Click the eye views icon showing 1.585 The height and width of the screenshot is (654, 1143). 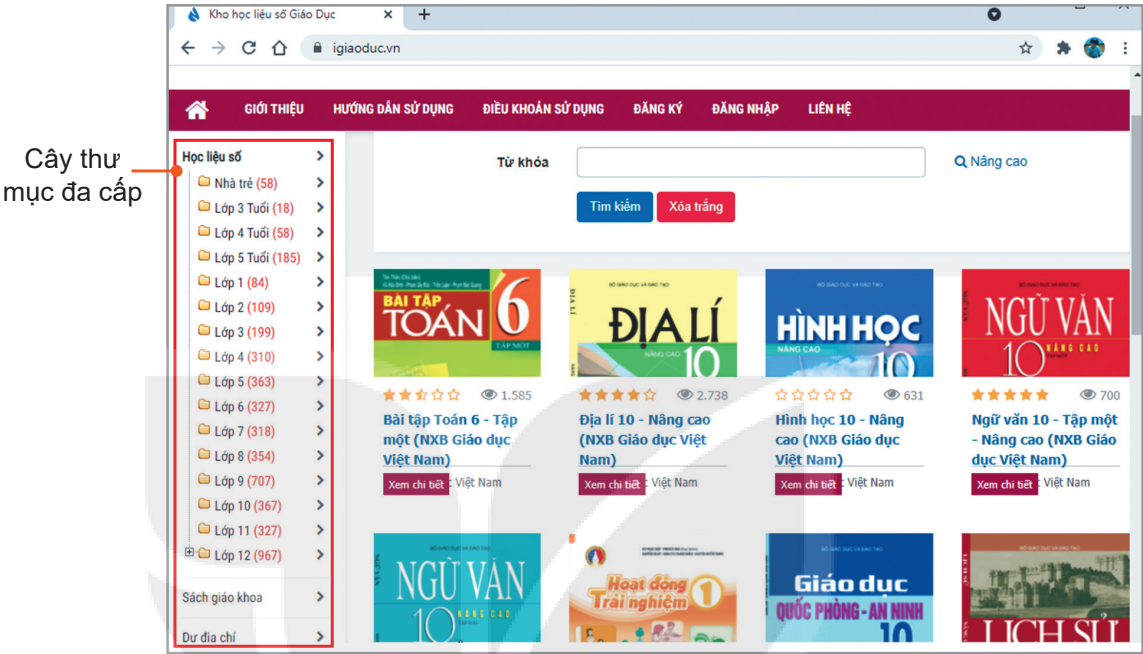tap(488, 395)
